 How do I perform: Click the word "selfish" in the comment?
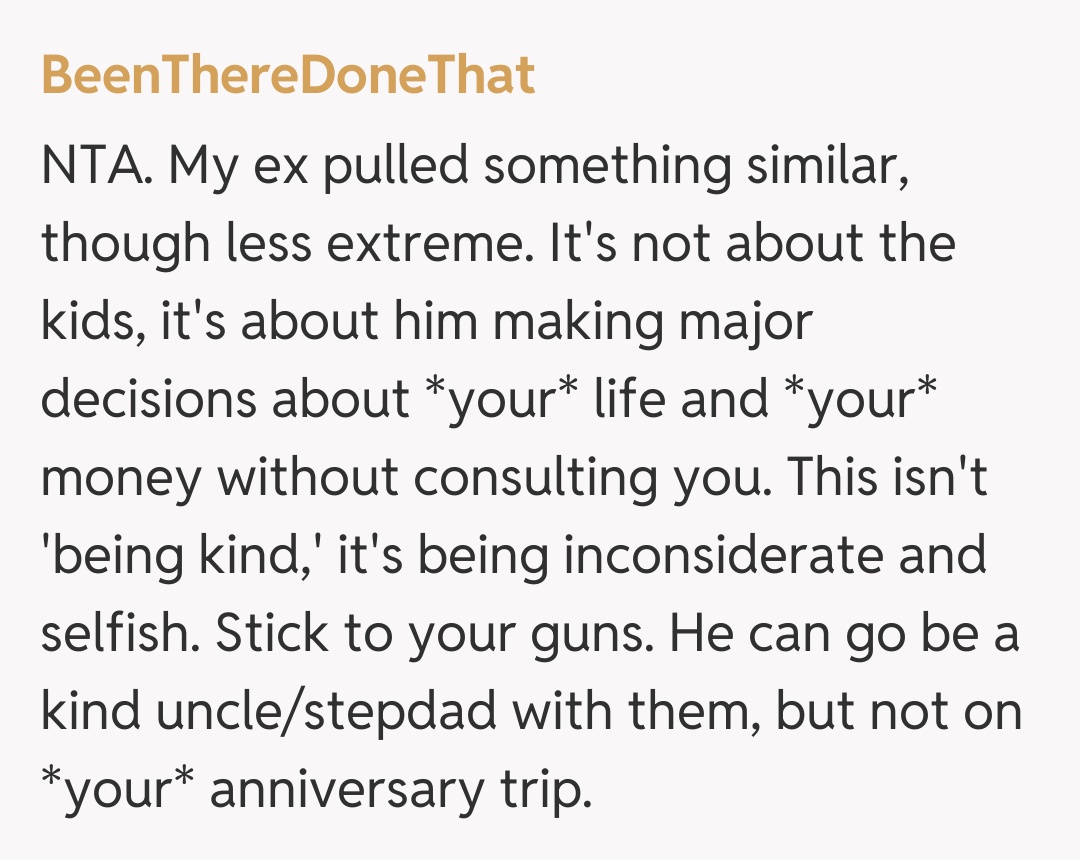118,634
